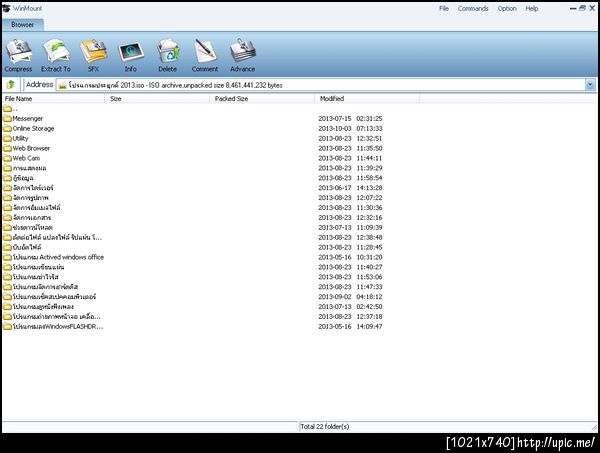Click the Messenger folder icon
Viewport: 600px width, 453px height.
click(x=7, y=119)
